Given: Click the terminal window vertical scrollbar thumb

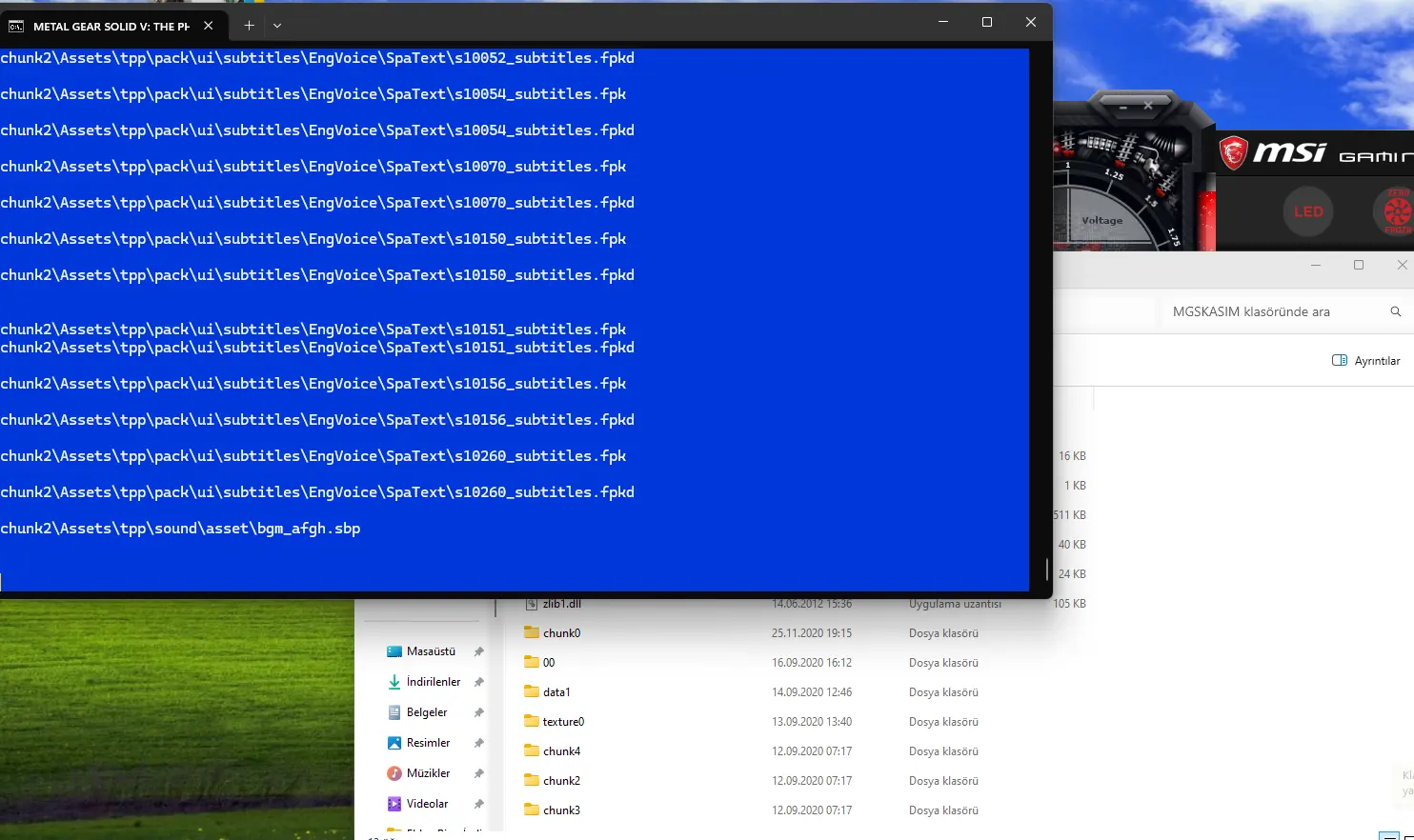Looking at the screenshot, I should 1047,570.
